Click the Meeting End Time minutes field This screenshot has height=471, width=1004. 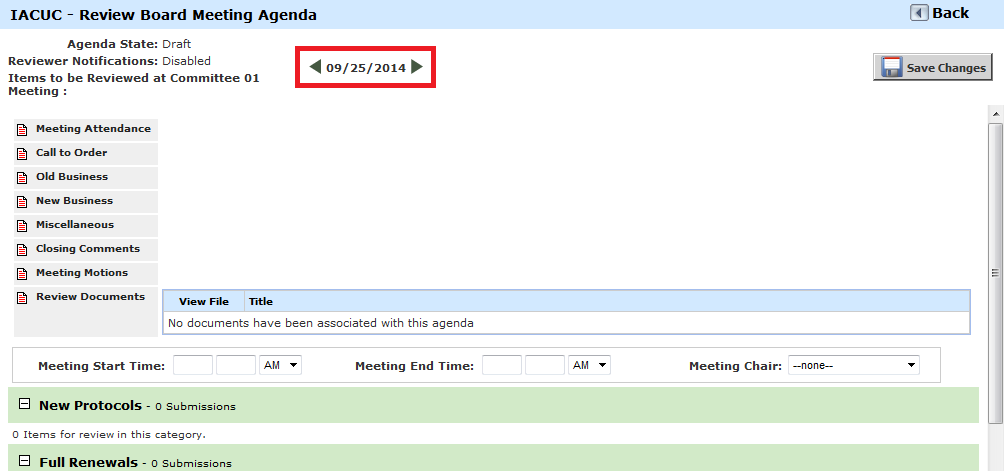545,365
